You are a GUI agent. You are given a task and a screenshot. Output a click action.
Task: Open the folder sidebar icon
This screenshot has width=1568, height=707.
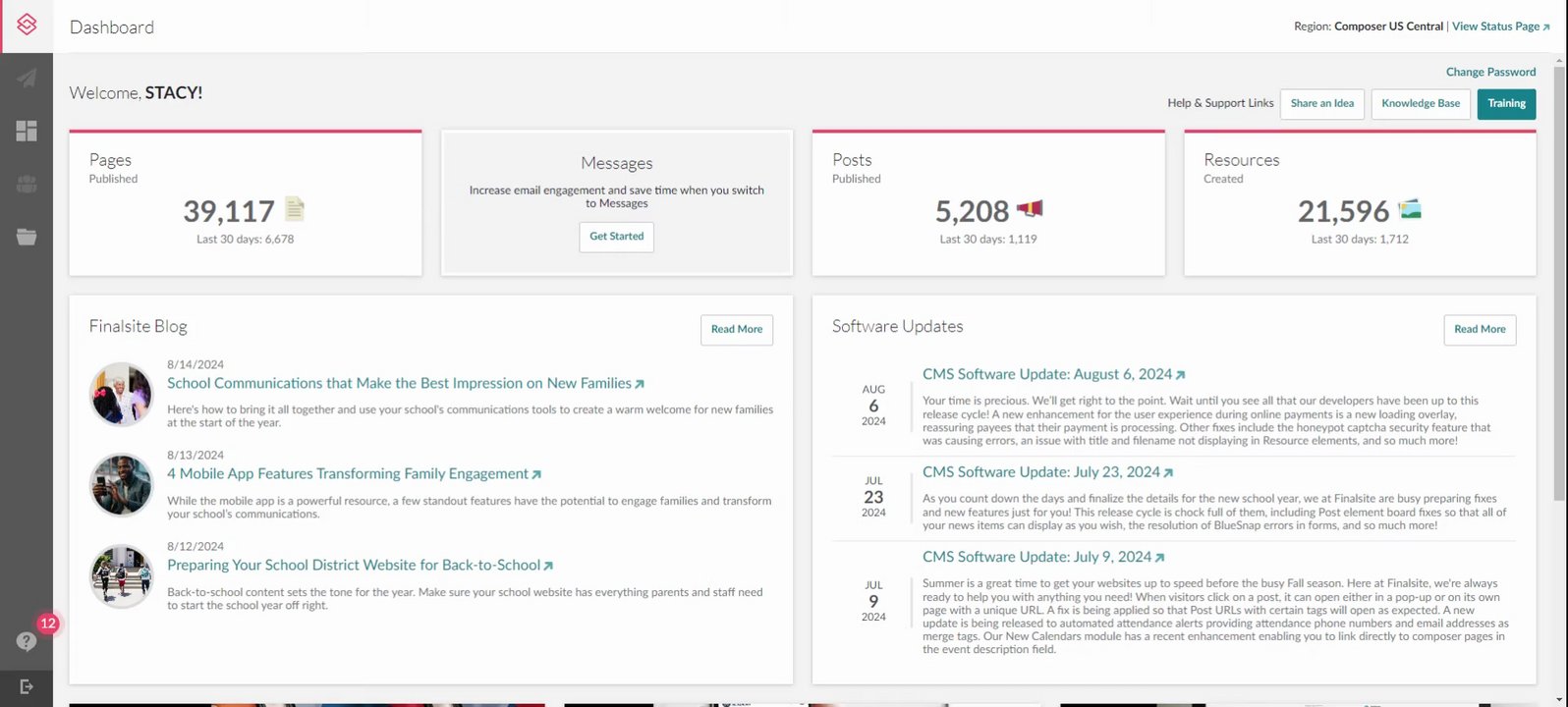(x=27, y=237)
